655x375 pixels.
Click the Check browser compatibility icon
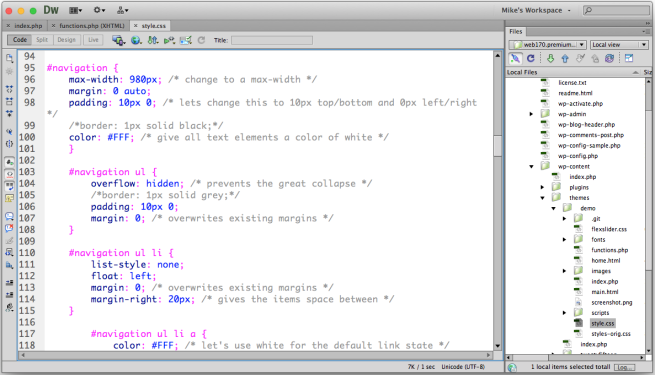(186, 40)
